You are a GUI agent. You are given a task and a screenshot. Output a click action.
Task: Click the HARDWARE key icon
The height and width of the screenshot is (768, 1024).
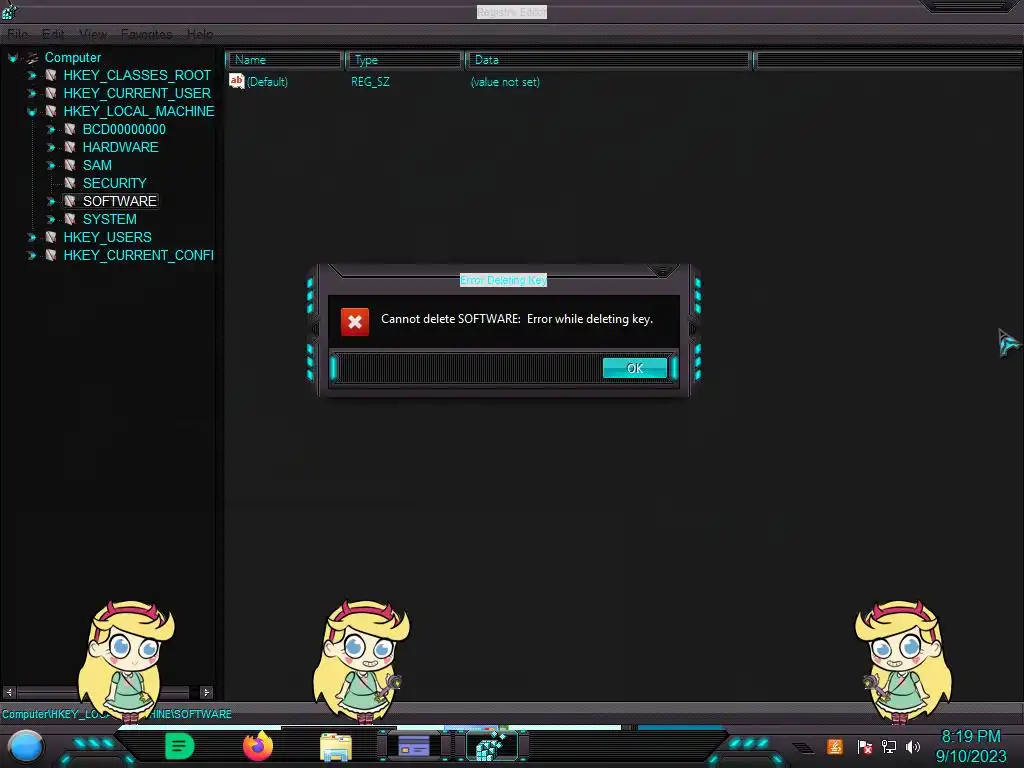point(70,147)
